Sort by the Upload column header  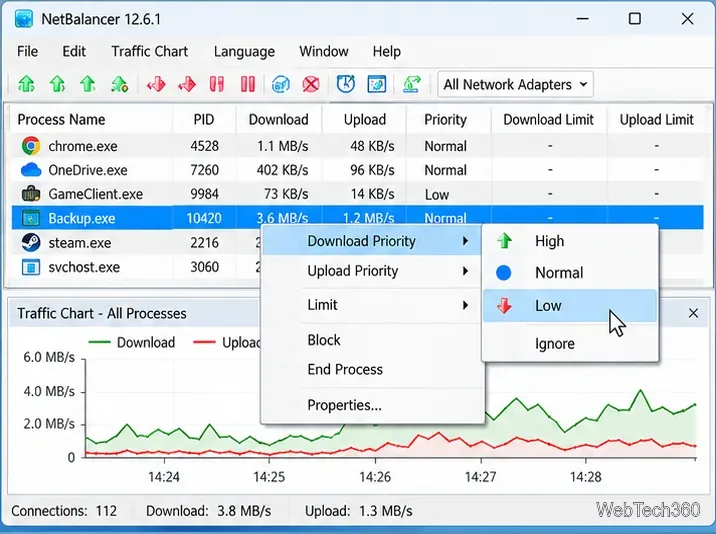(x=364, y=120)
